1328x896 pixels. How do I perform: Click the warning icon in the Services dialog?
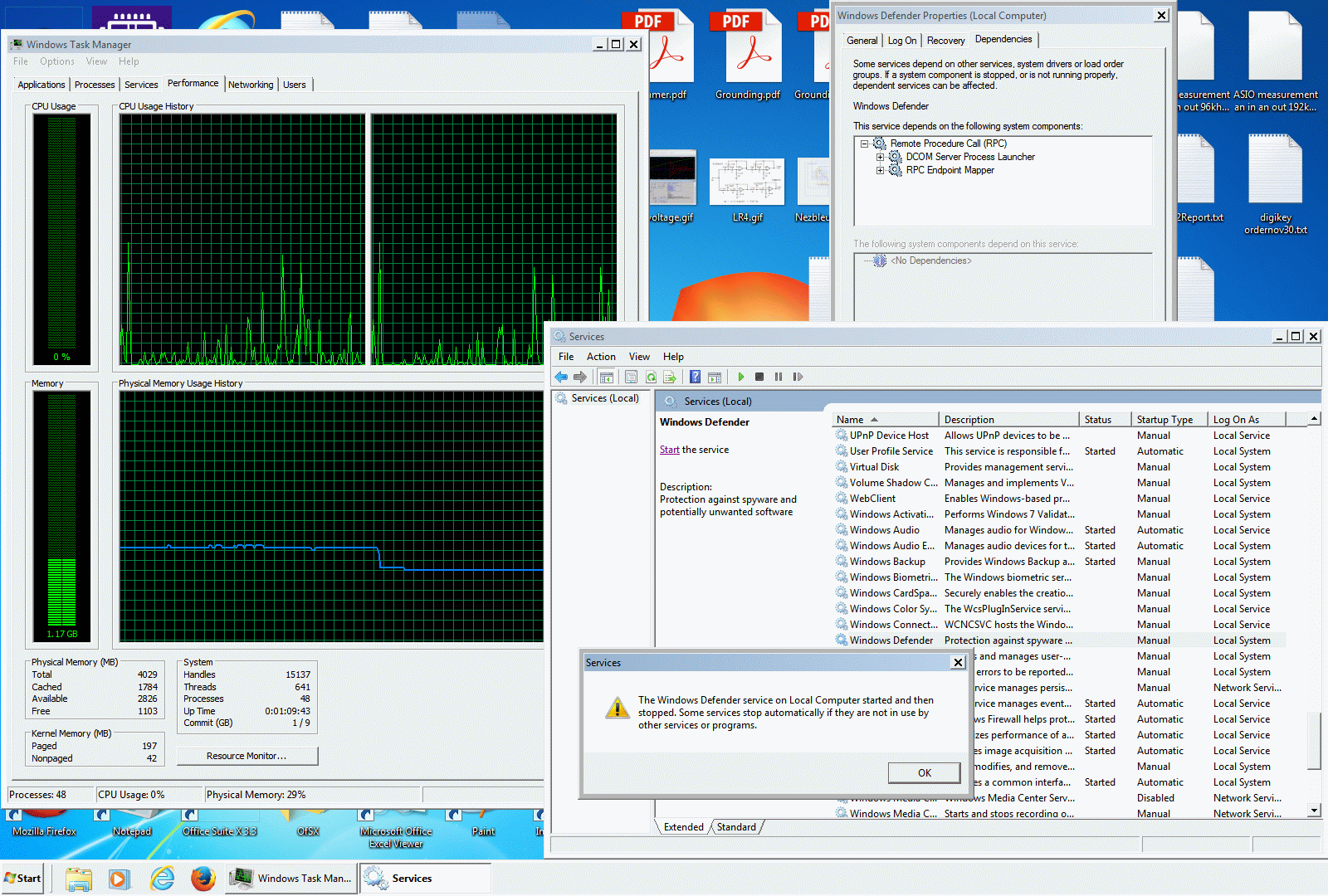[617, 709]
